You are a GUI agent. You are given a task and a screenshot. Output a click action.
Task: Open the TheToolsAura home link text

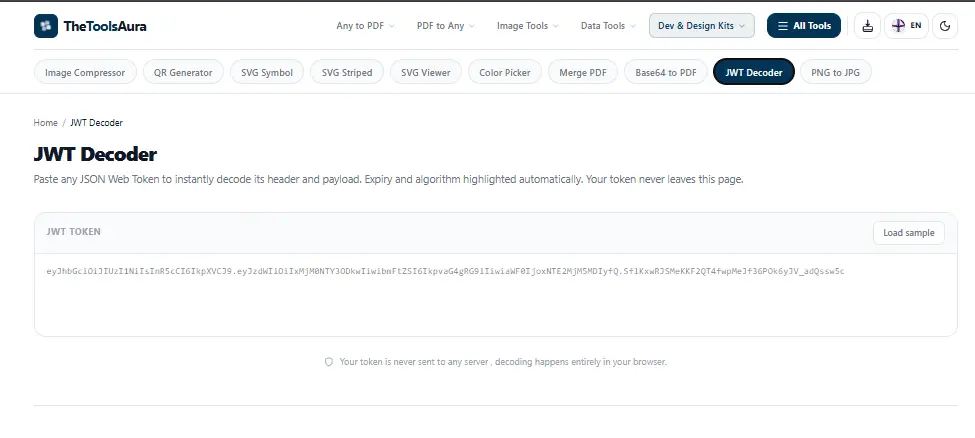(x=105, y=26)
